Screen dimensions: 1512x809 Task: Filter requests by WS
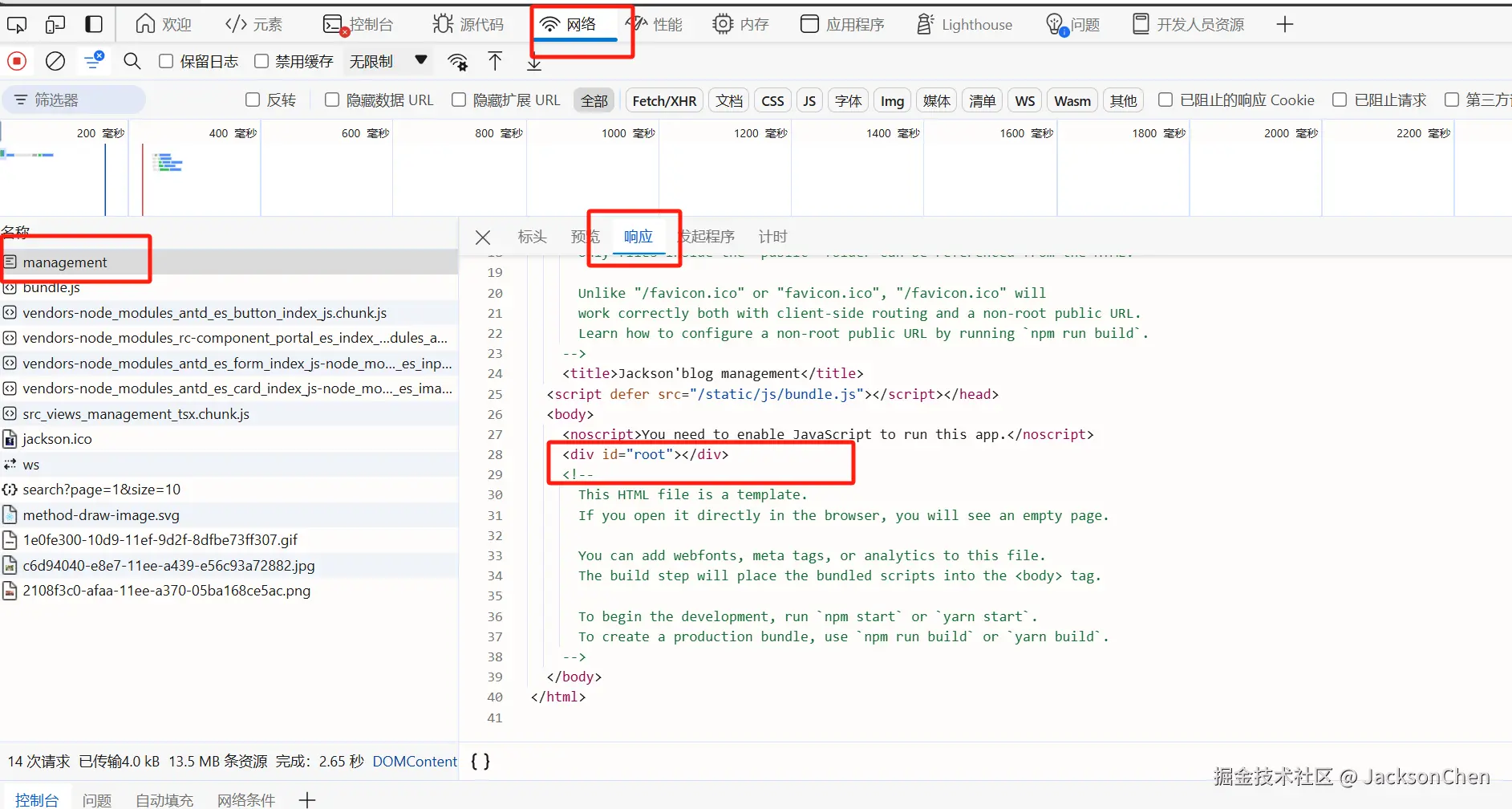click(x=1024, y=100)
